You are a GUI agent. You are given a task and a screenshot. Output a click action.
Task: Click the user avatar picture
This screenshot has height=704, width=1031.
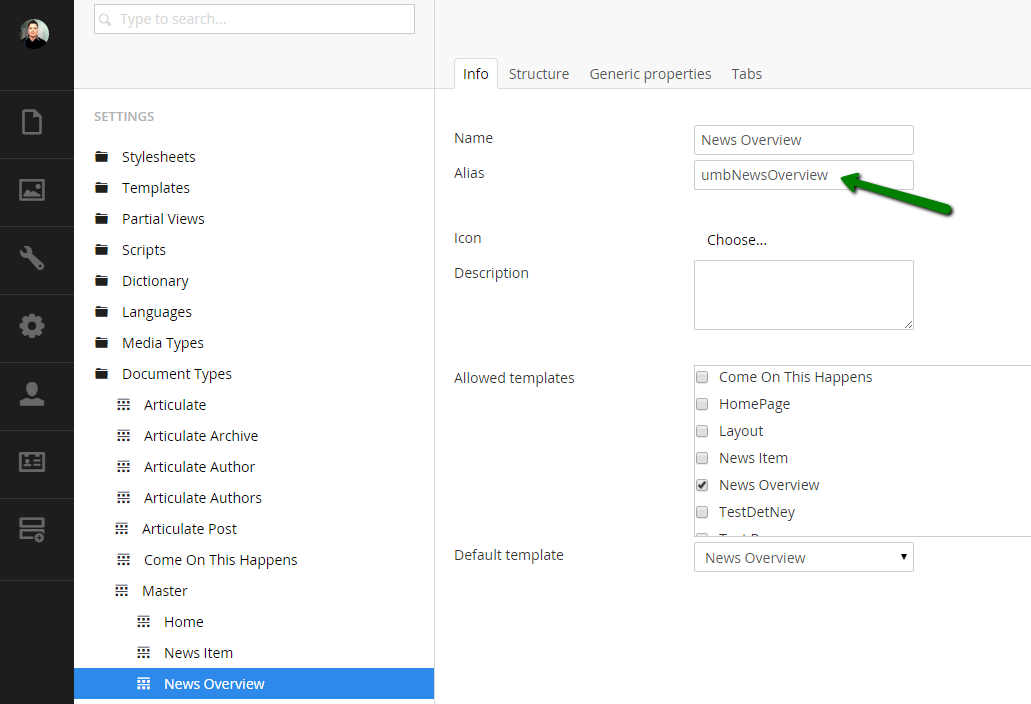point(34,34)
